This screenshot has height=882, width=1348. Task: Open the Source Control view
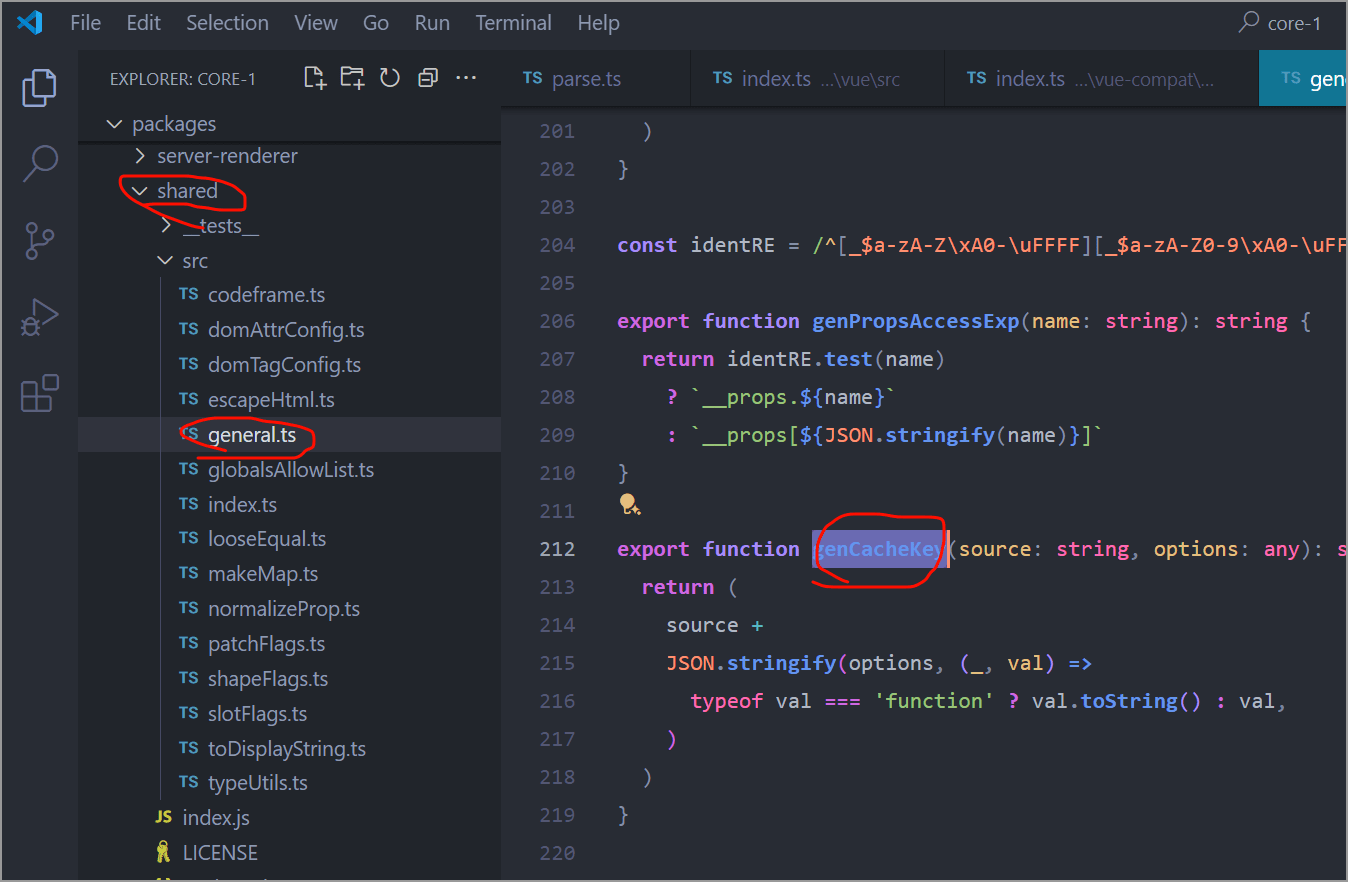[x=39, y=241]
